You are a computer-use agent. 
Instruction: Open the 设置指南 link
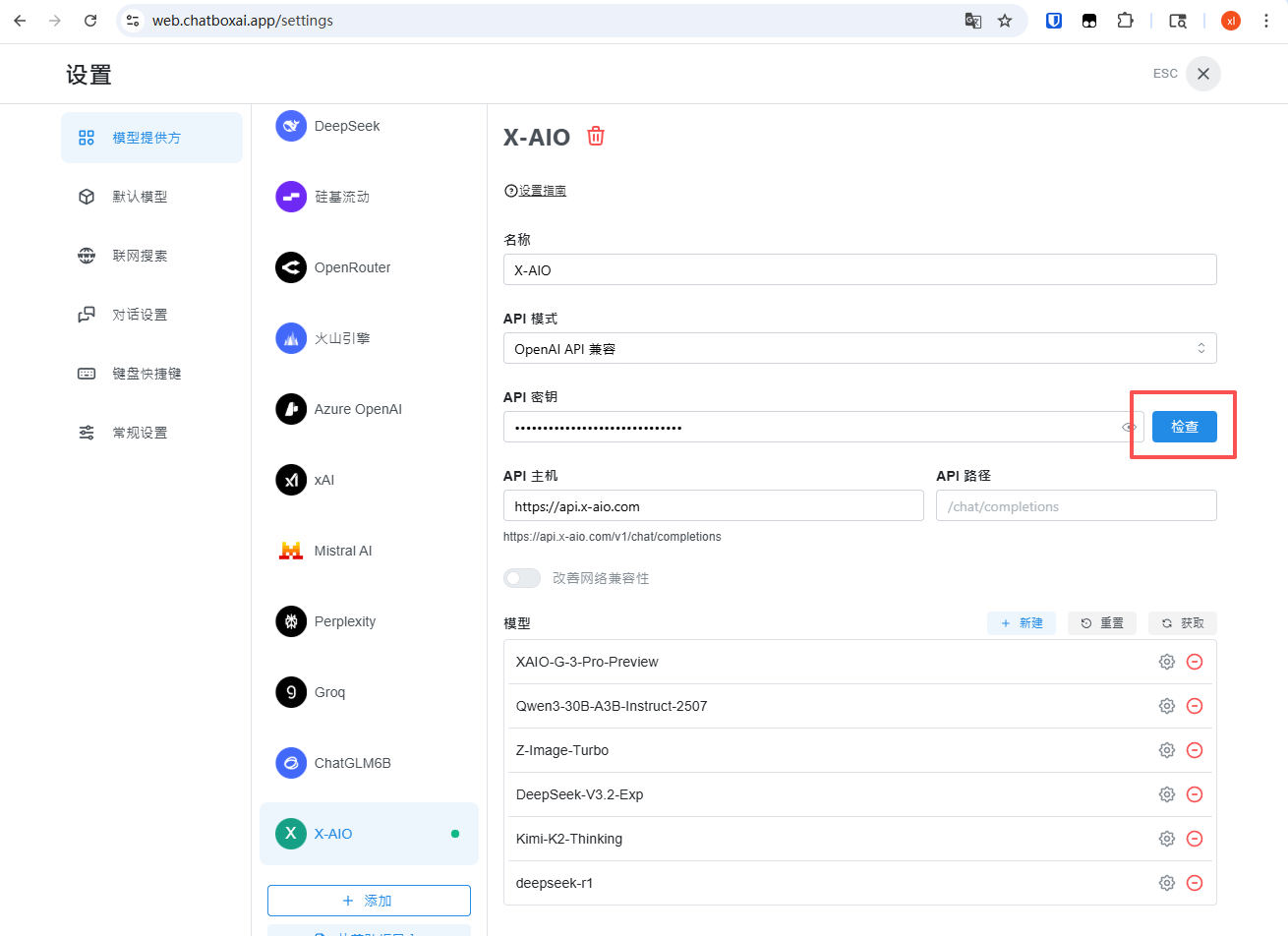click(x=535, y=191)
